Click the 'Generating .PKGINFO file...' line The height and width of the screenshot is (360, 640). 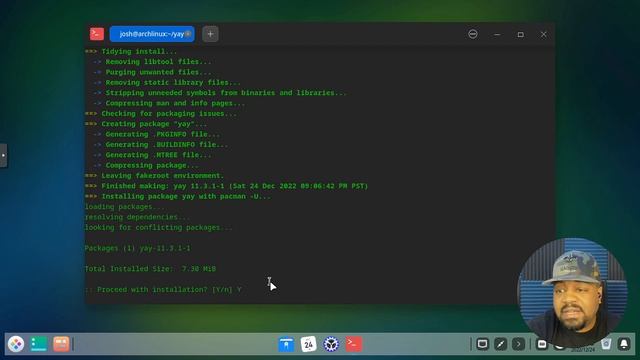pos(156,134)
